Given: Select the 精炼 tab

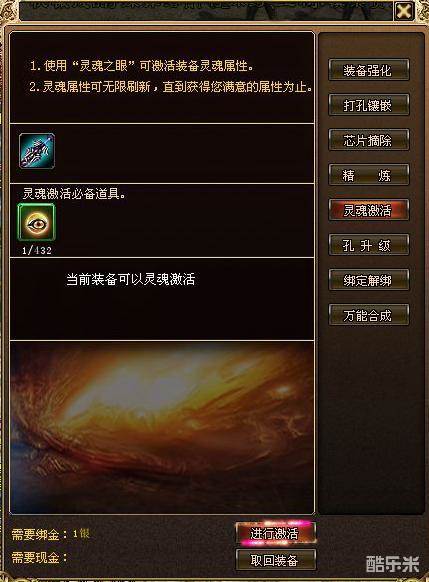Looking at the screenshot, I should click(x=369, y=175).
